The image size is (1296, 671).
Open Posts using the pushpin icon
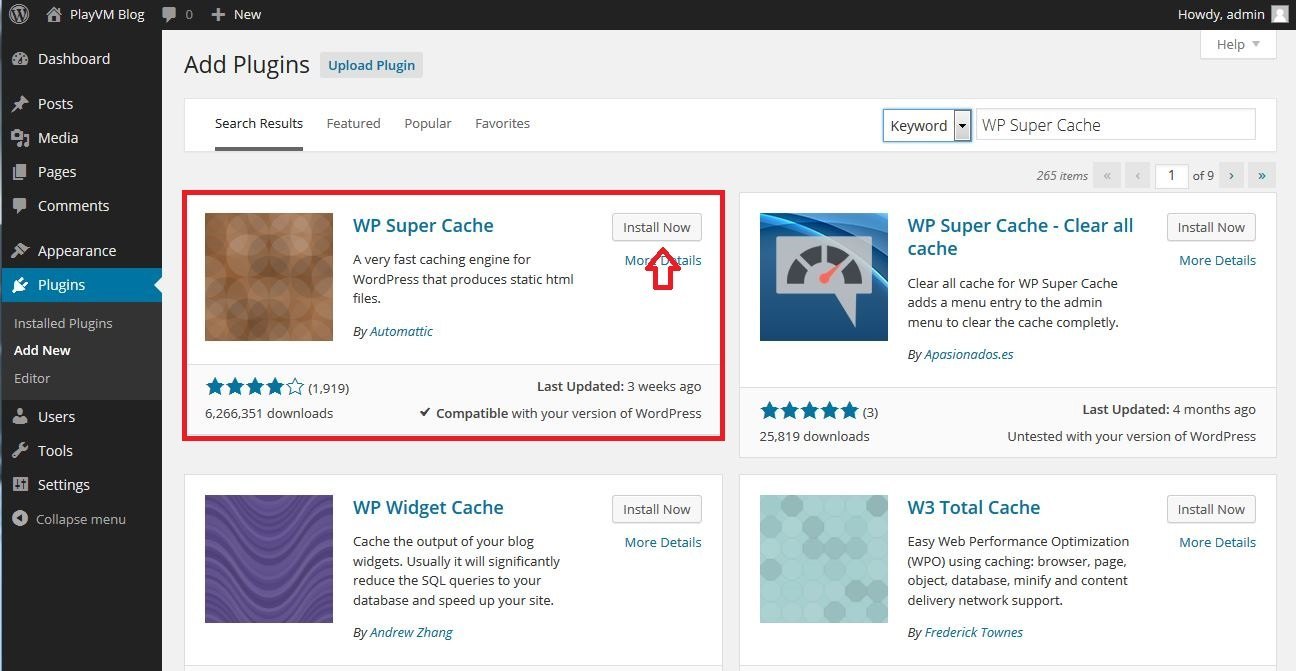(x=22, y=103)
